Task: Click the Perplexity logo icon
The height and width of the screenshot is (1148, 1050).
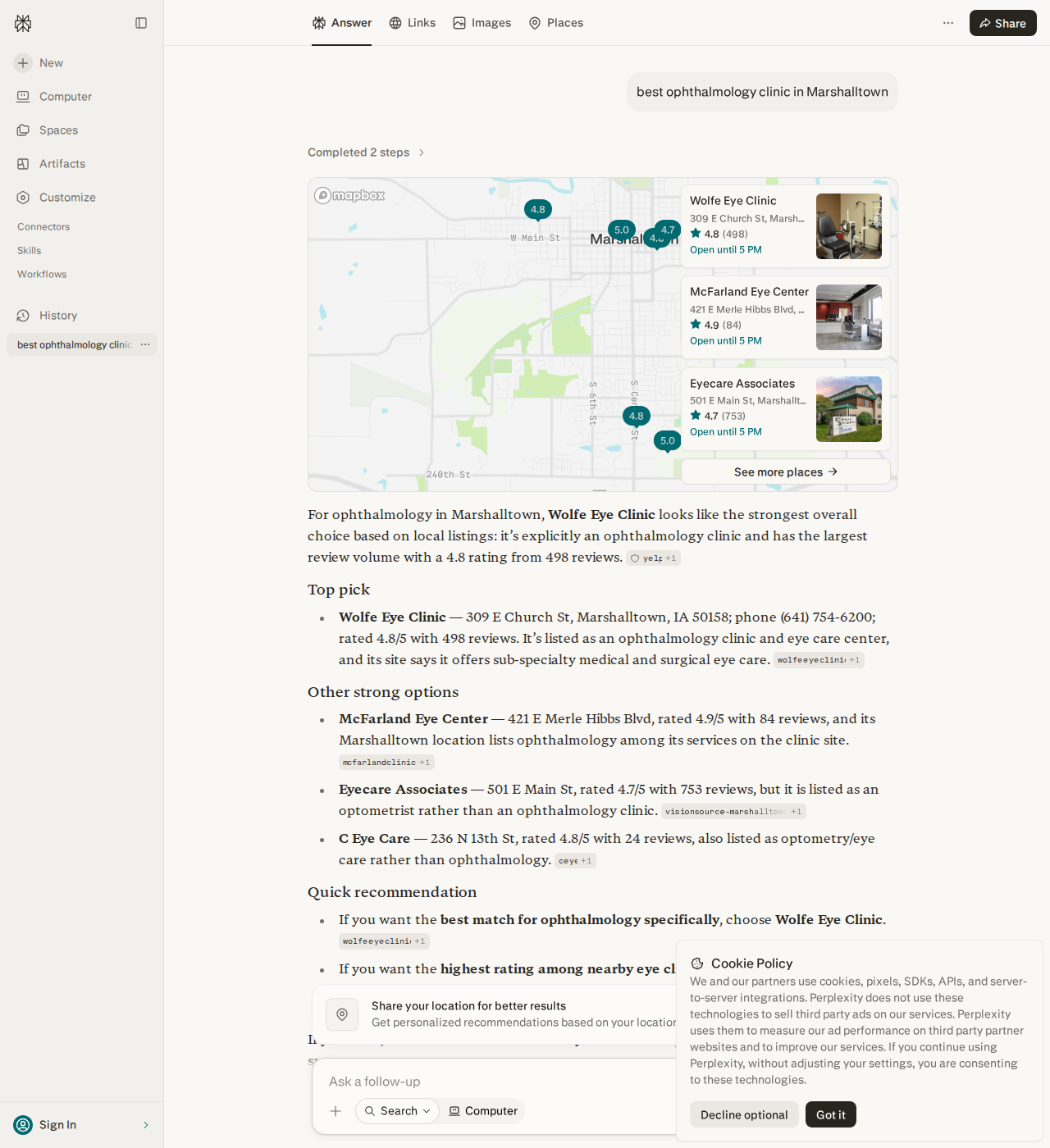Action: click(x=23, y=23)
